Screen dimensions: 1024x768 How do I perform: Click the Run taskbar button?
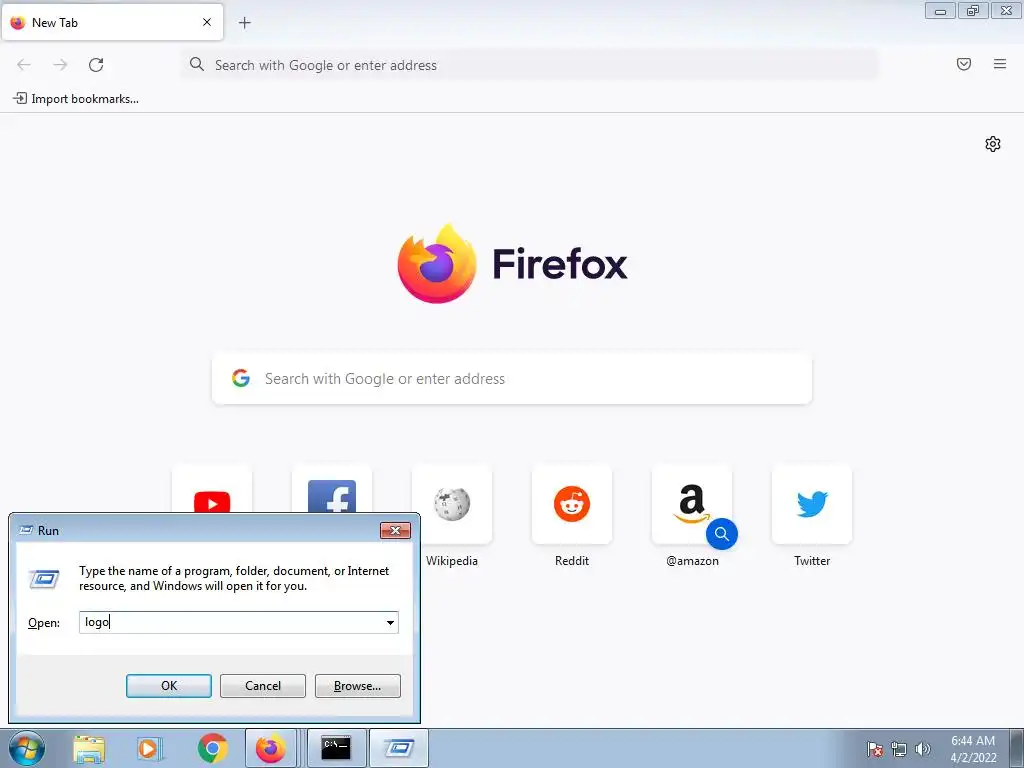(399, 748)
